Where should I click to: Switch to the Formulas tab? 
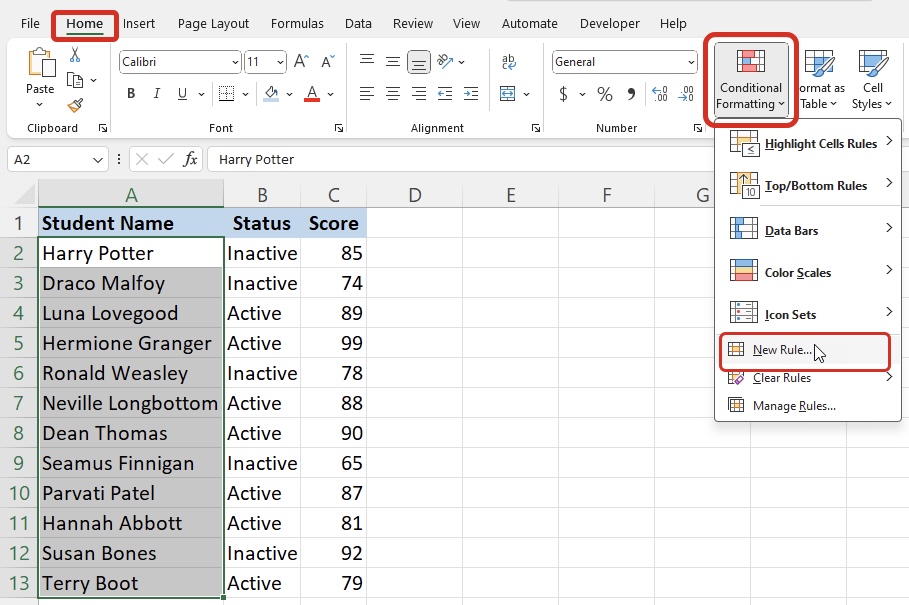pos(297,24)
